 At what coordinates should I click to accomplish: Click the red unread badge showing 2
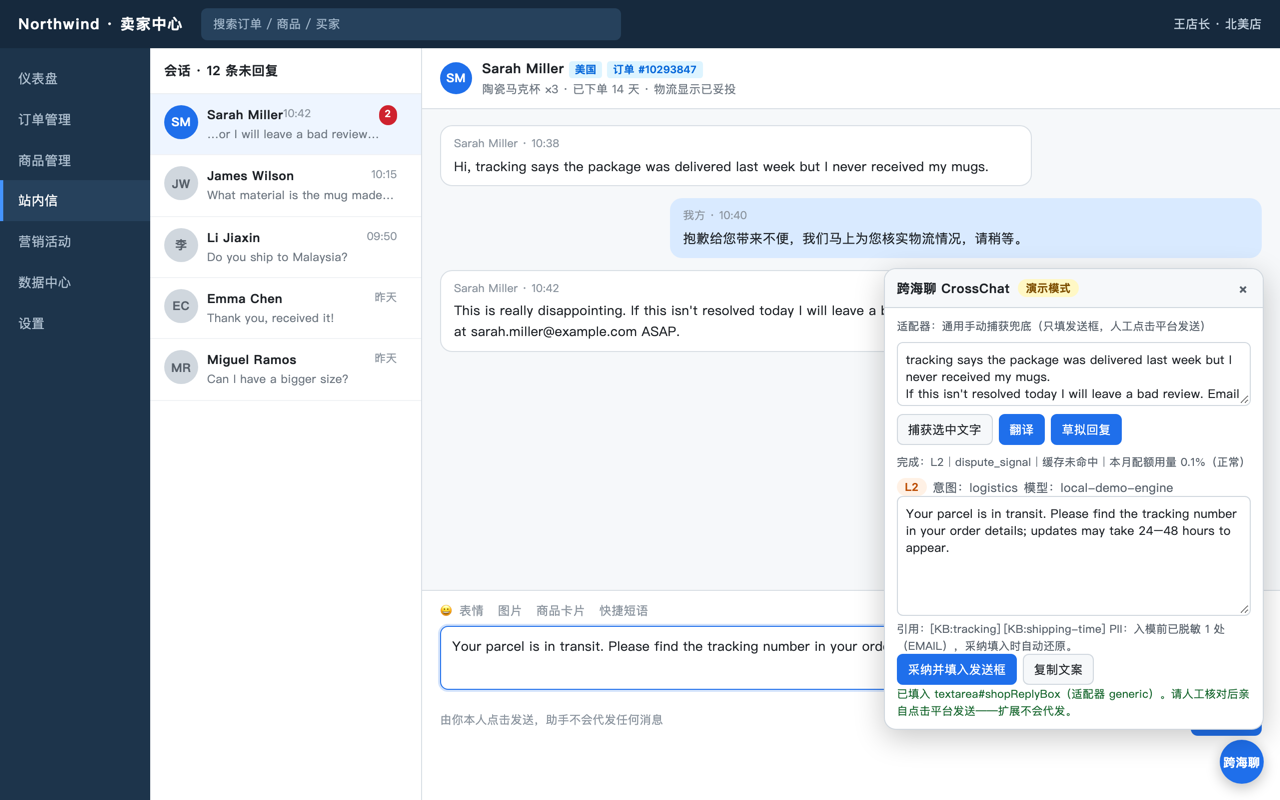tap(388, 115)
